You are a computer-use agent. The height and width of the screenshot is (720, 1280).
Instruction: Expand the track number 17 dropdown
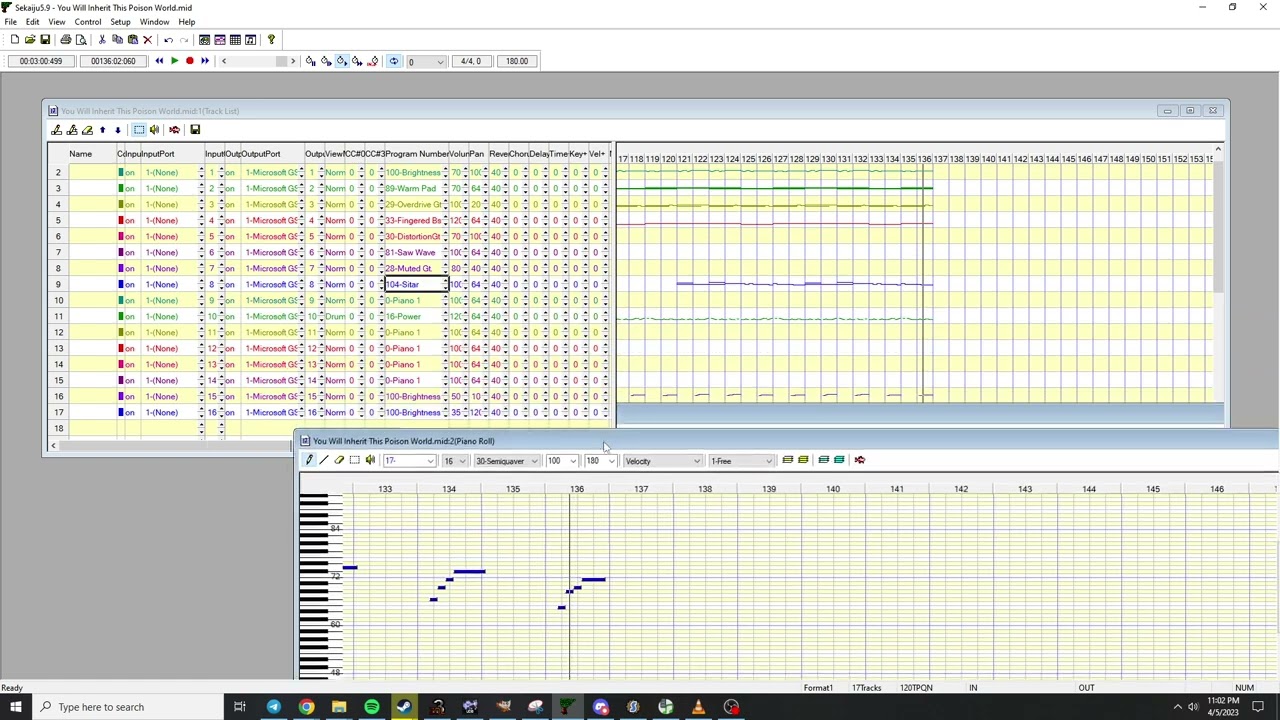click(430, 461)
